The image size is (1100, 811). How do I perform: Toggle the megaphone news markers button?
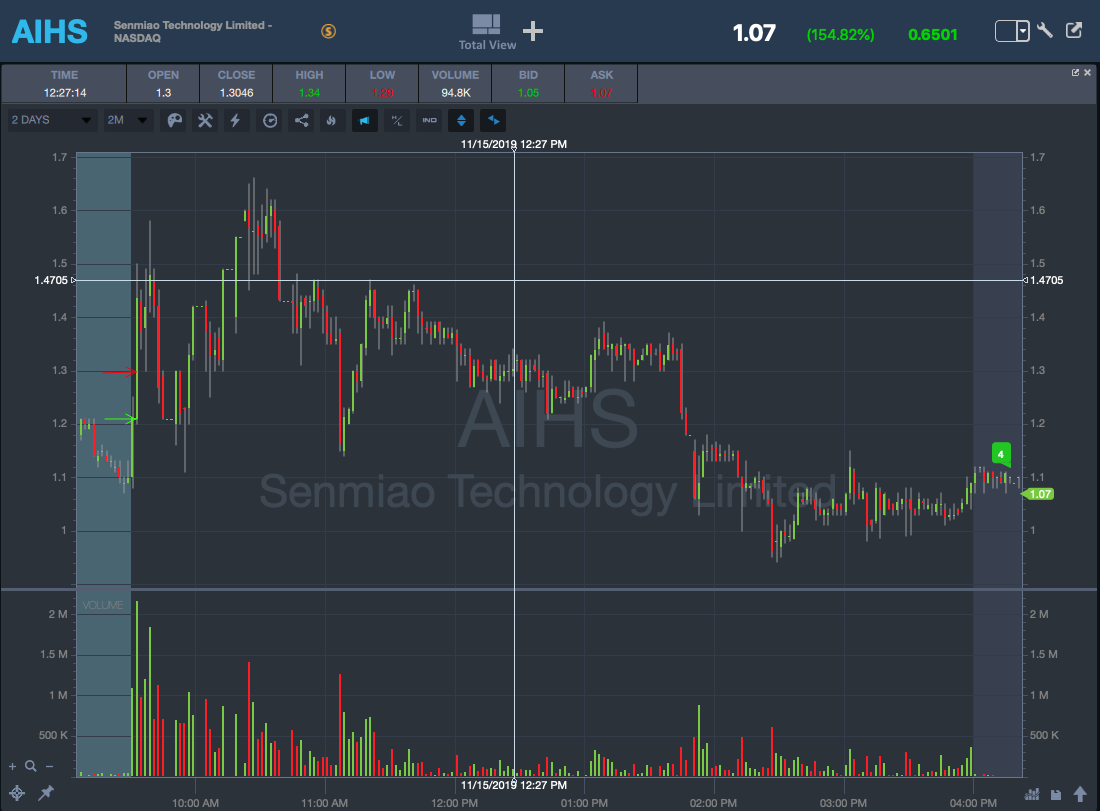pos(365,121)
